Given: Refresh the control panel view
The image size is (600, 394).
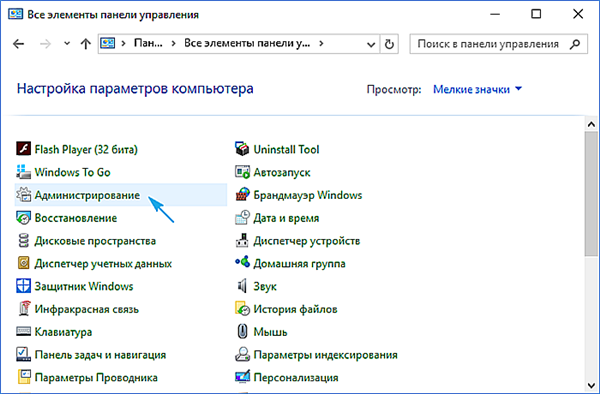Looking at the screenshot, I should pos(389,44).
